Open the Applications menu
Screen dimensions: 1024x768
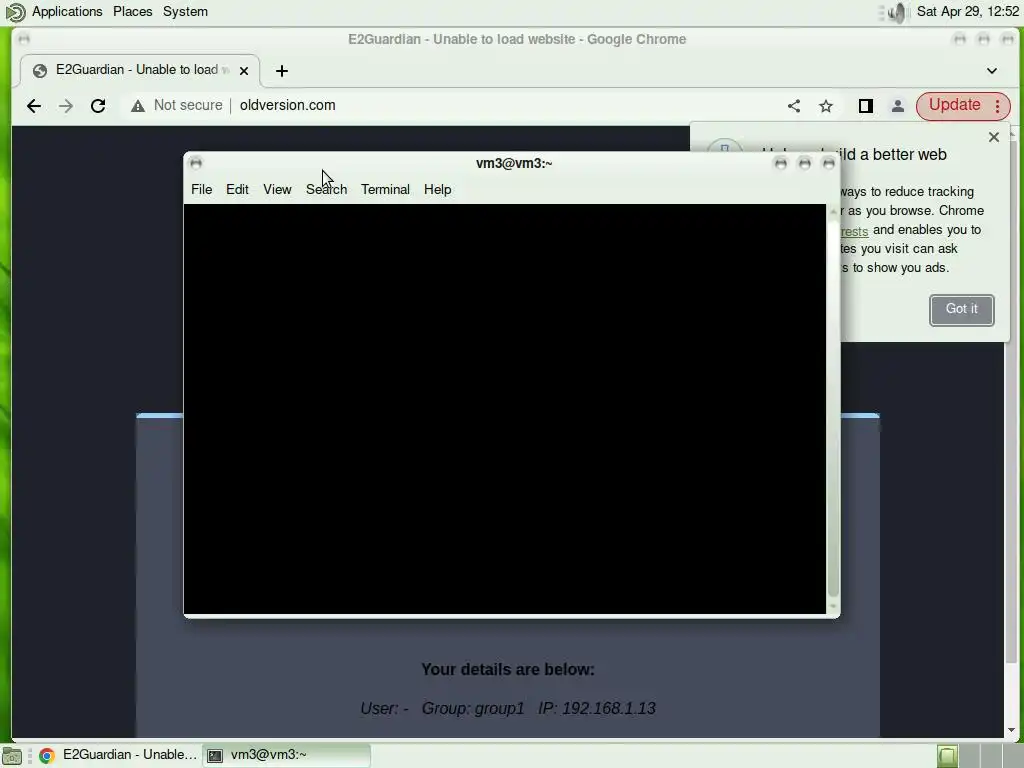point(67,12)
